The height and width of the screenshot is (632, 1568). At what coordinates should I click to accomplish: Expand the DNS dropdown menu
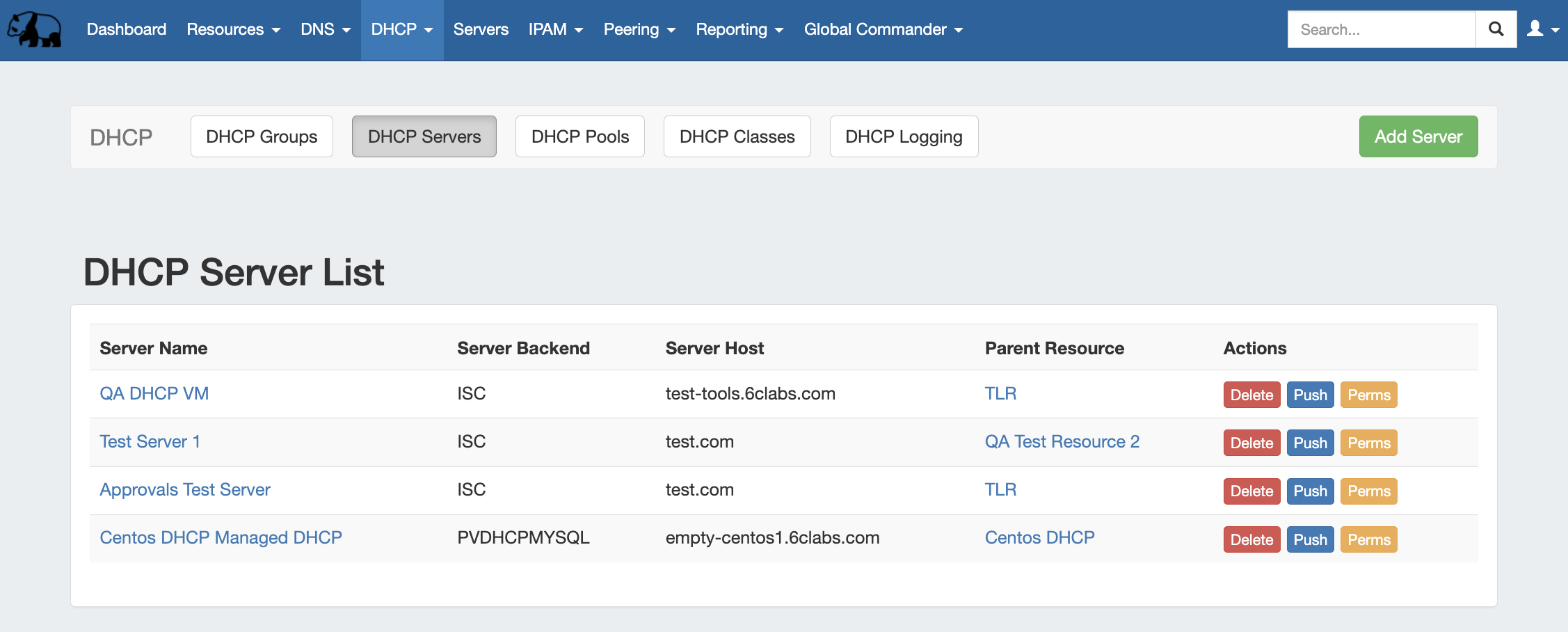pos(325,29)
